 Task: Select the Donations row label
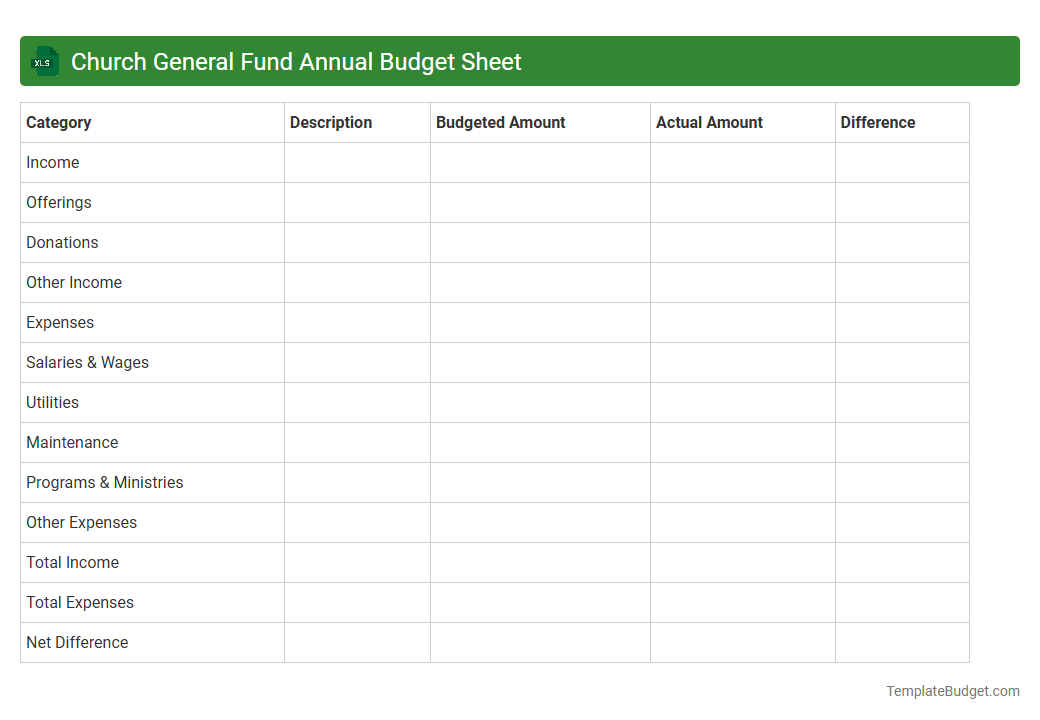tap(62, 242)
